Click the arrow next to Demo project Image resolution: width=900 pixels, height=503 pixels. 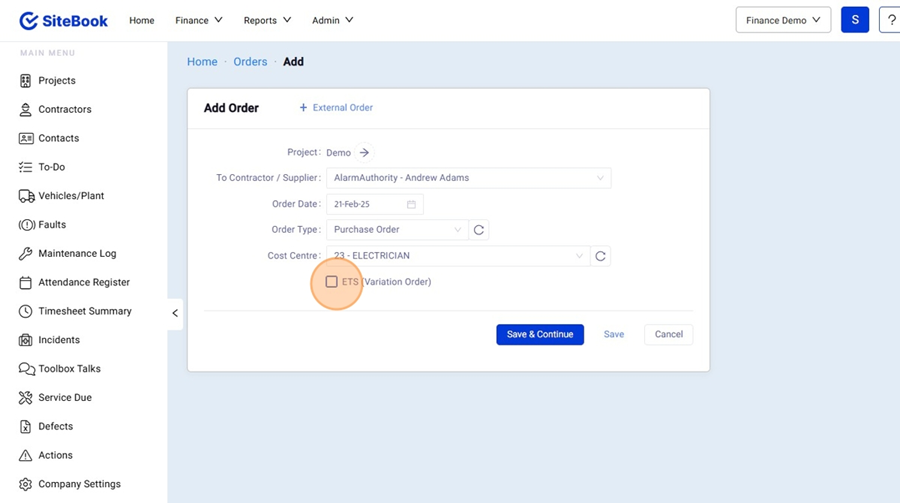364,153
